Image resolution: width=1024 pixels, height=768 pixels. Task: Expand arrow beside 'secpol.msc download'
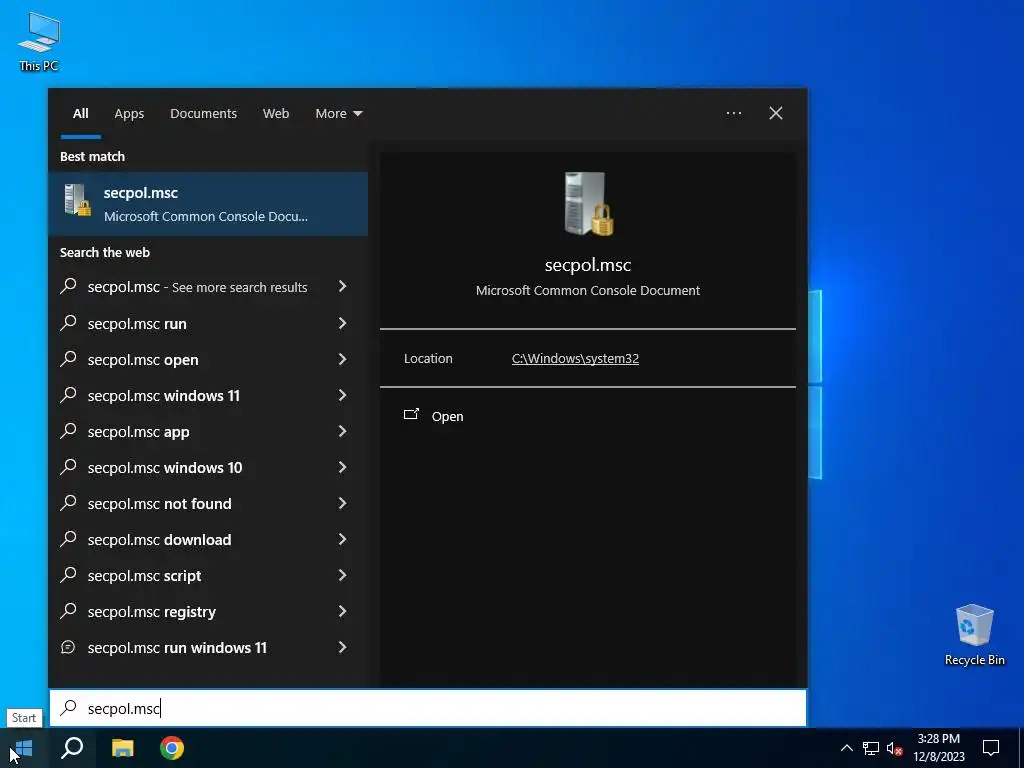click(342, 539)
